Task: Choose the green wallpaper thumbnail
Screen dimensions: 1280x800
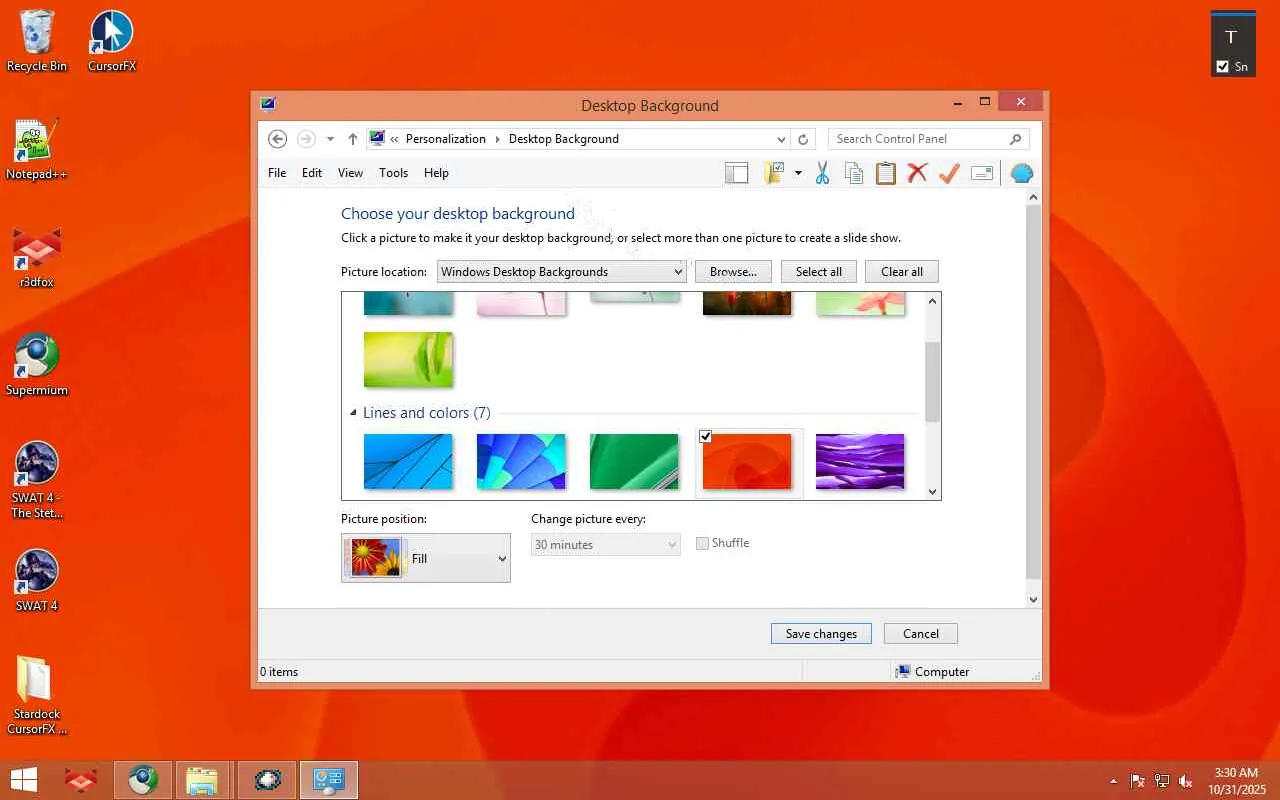Action: coord(634,462)
